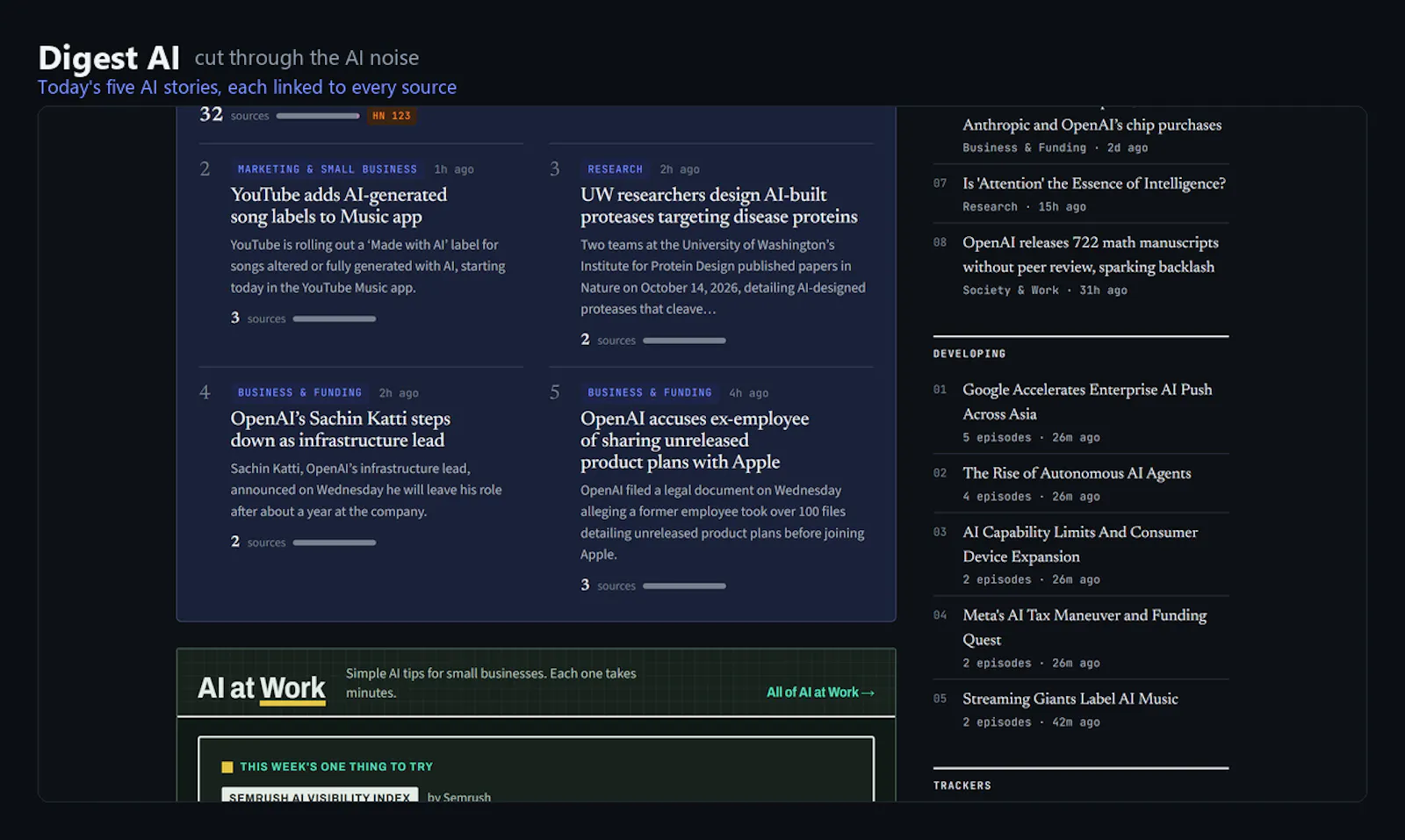Image resolution: width=1405 pixels, height=840 pixels.
Task: Open the 'All of AI at Work' link
Action: (x=820, y=693)
